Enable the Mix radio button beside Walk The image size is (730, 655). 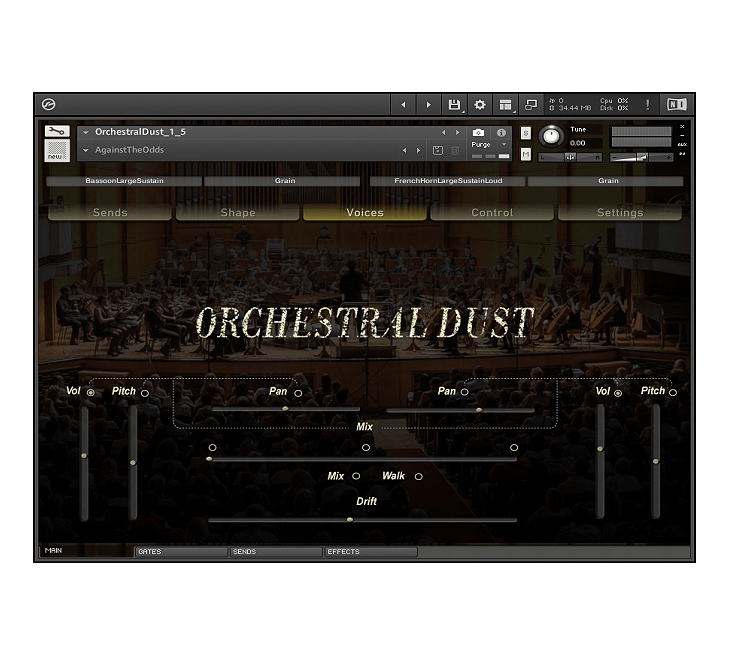356,476
